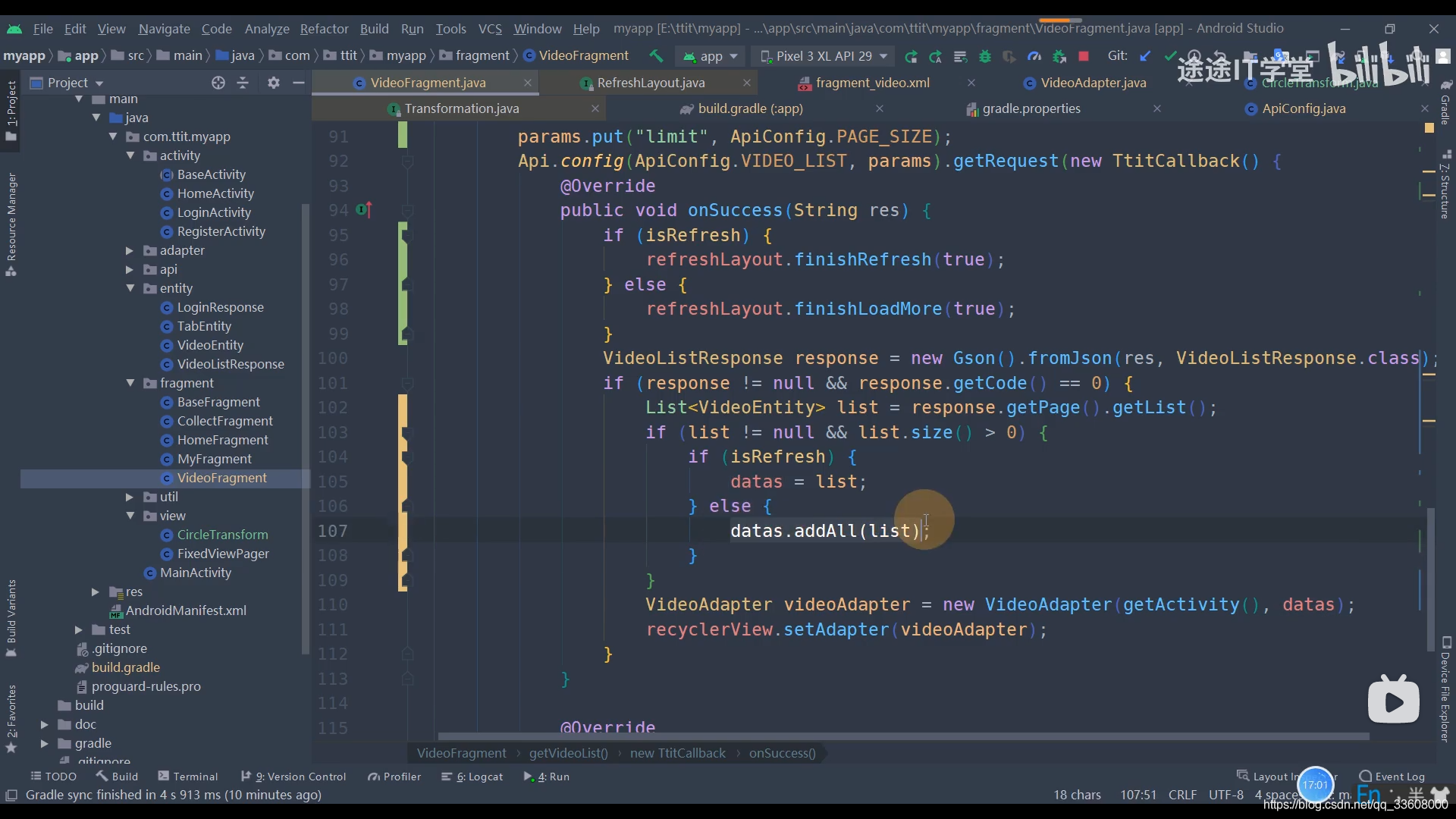
Task: Click the Make Project hammer icon
Action: (x=656, y=56)
